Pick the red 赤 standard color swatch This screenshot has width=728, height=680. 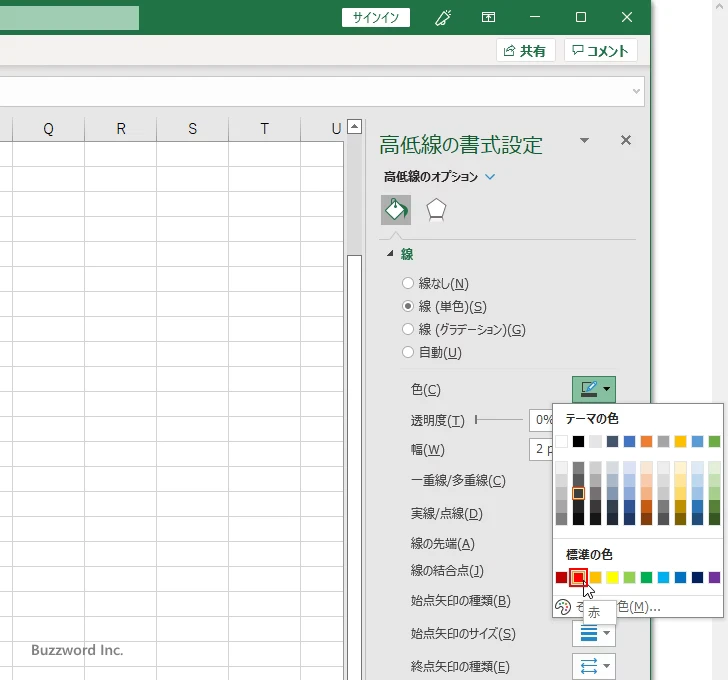(x=578, y=577)
